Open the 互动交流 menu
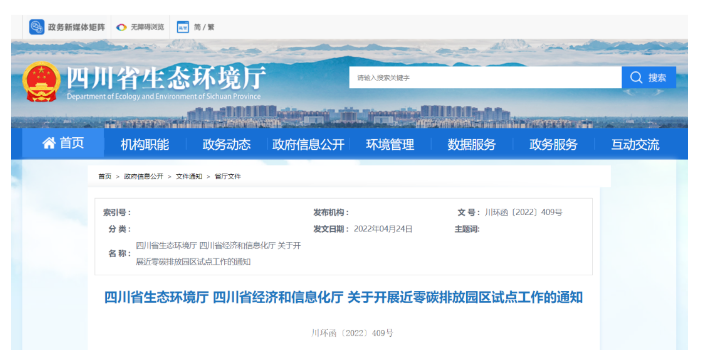Viewport: 703px width, 363px height. pyautogui.click(x=635, y=144)
